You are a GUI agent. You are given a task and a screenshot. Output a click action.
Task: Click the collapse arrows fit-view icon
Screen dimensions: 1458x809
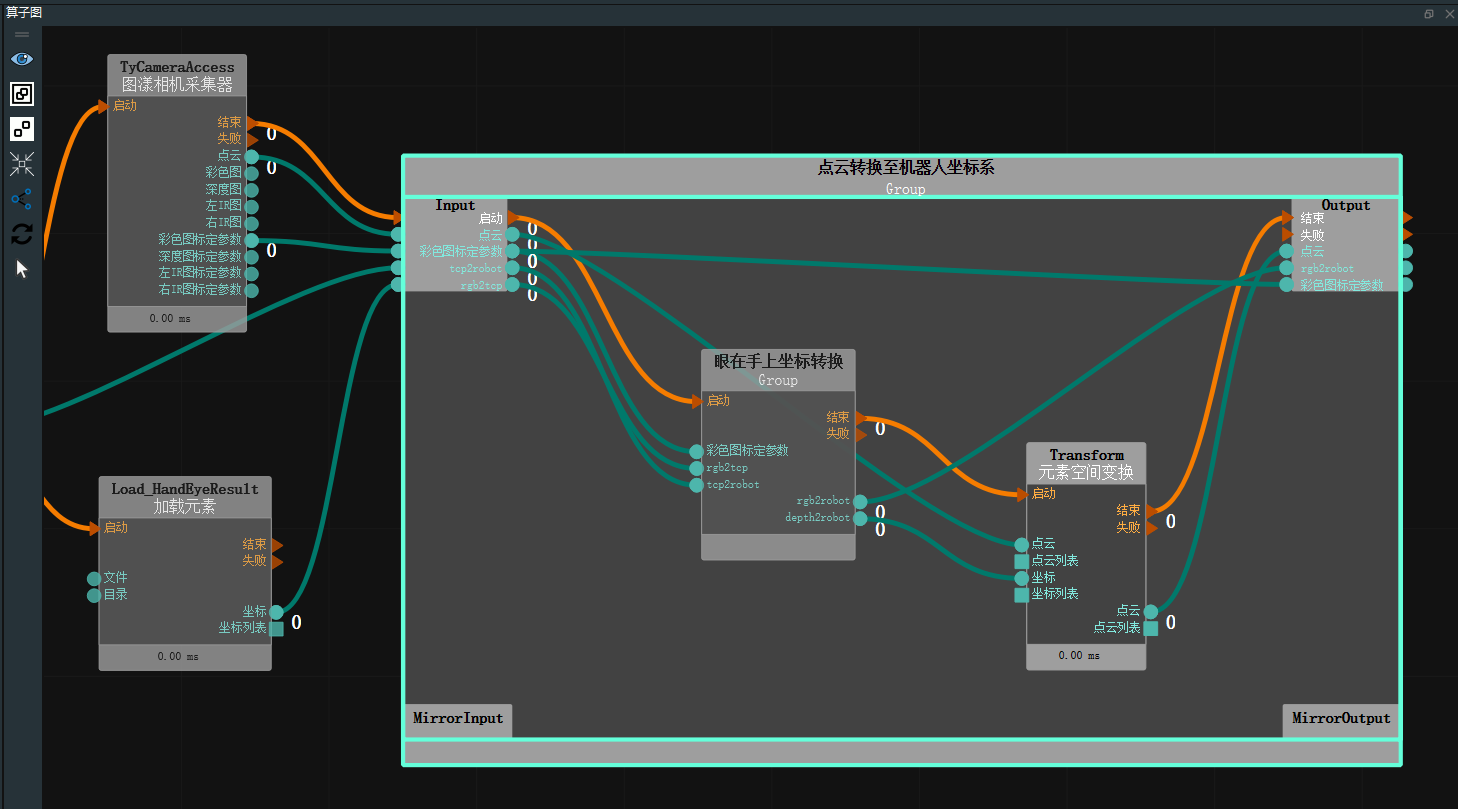[x=22, y=164]
